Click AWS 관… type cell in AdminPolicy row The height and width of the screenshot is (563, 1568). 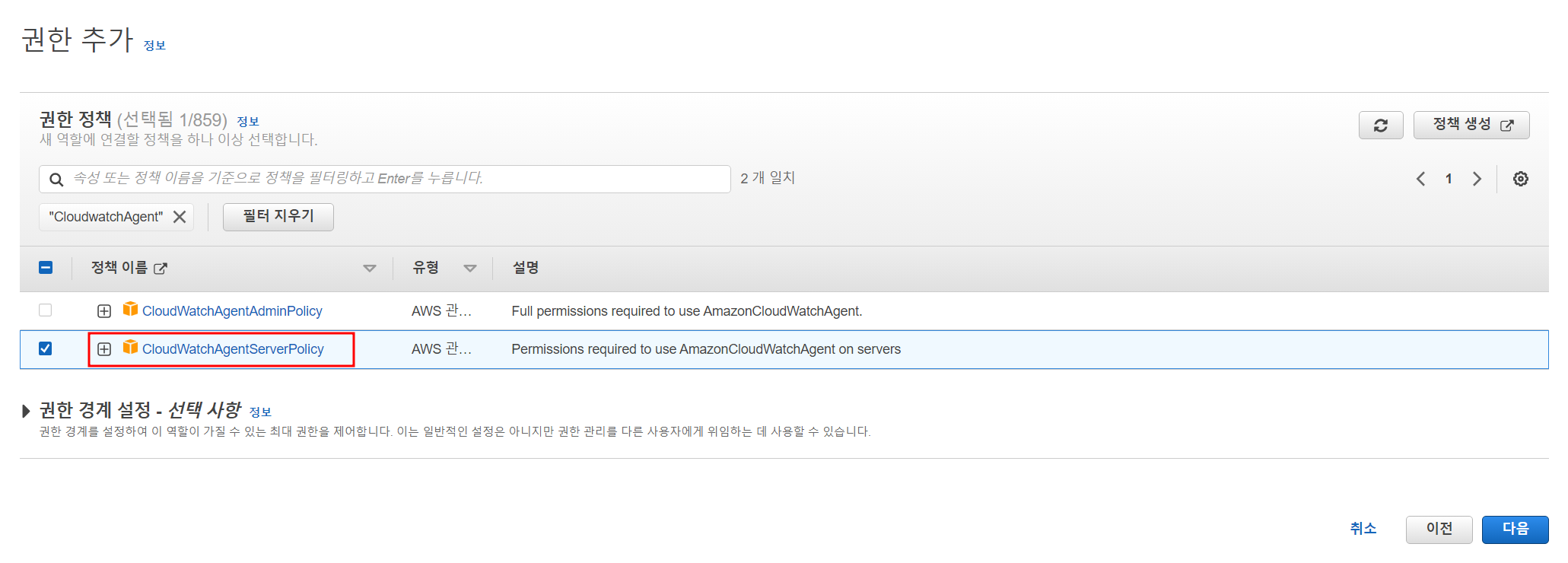click(442, 311)
